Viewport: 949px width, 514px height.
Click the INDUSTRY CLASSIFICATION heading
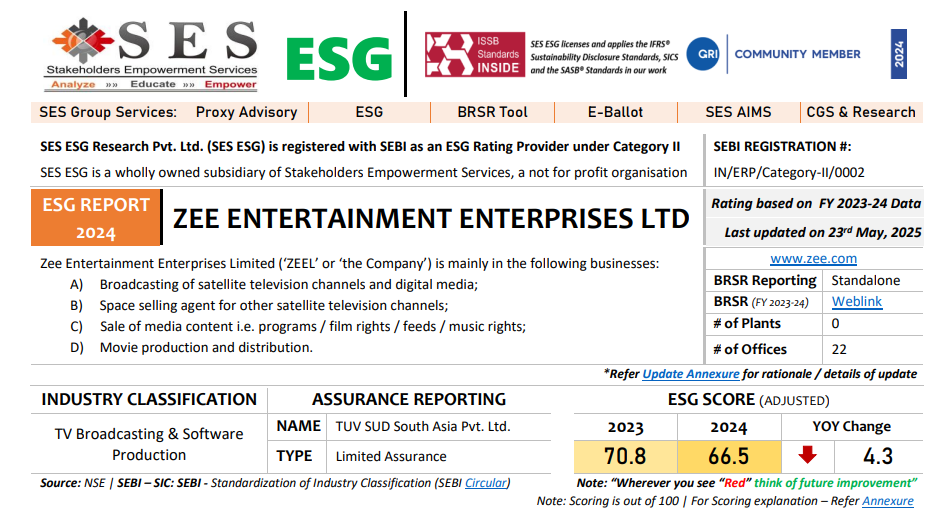149,400
